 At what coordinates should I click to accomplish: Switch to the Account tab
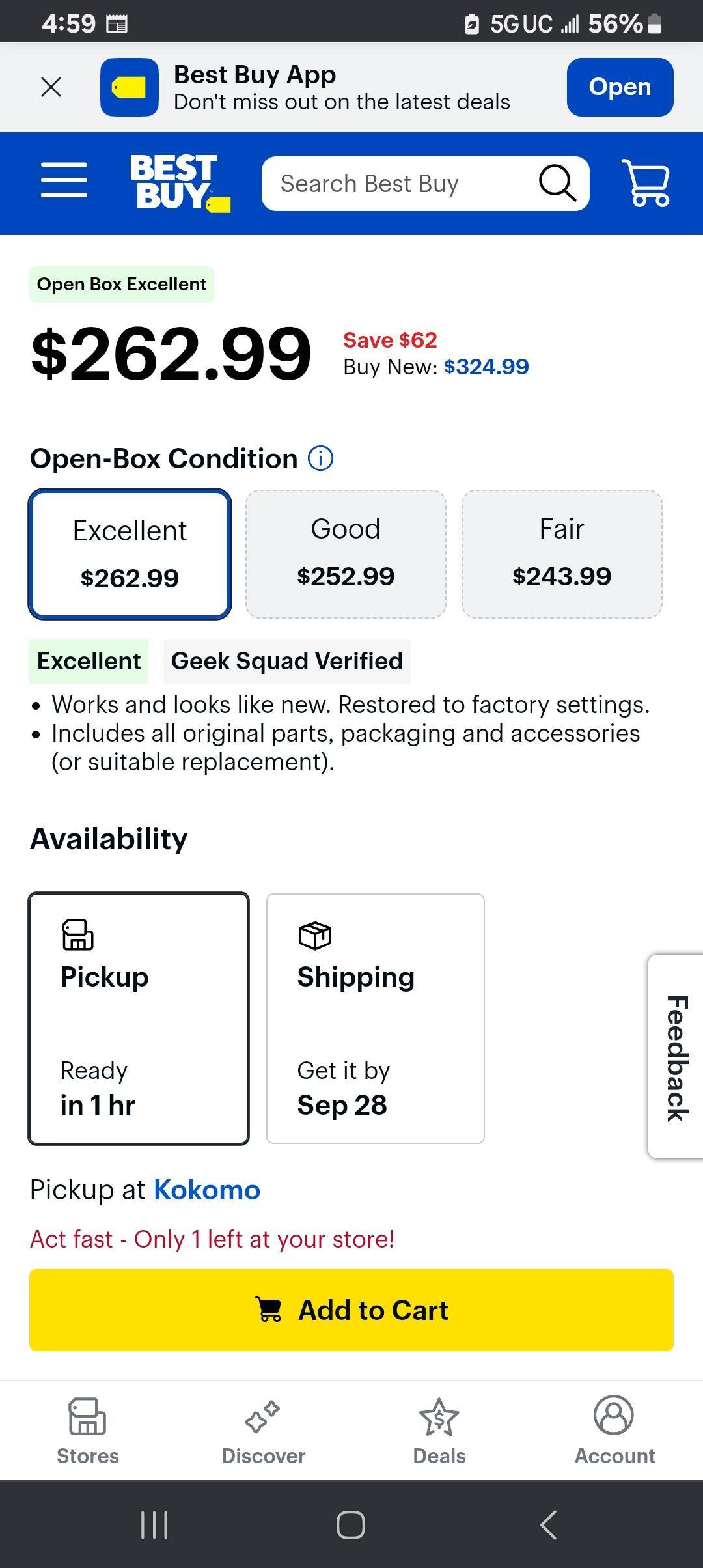[614, 1431]
